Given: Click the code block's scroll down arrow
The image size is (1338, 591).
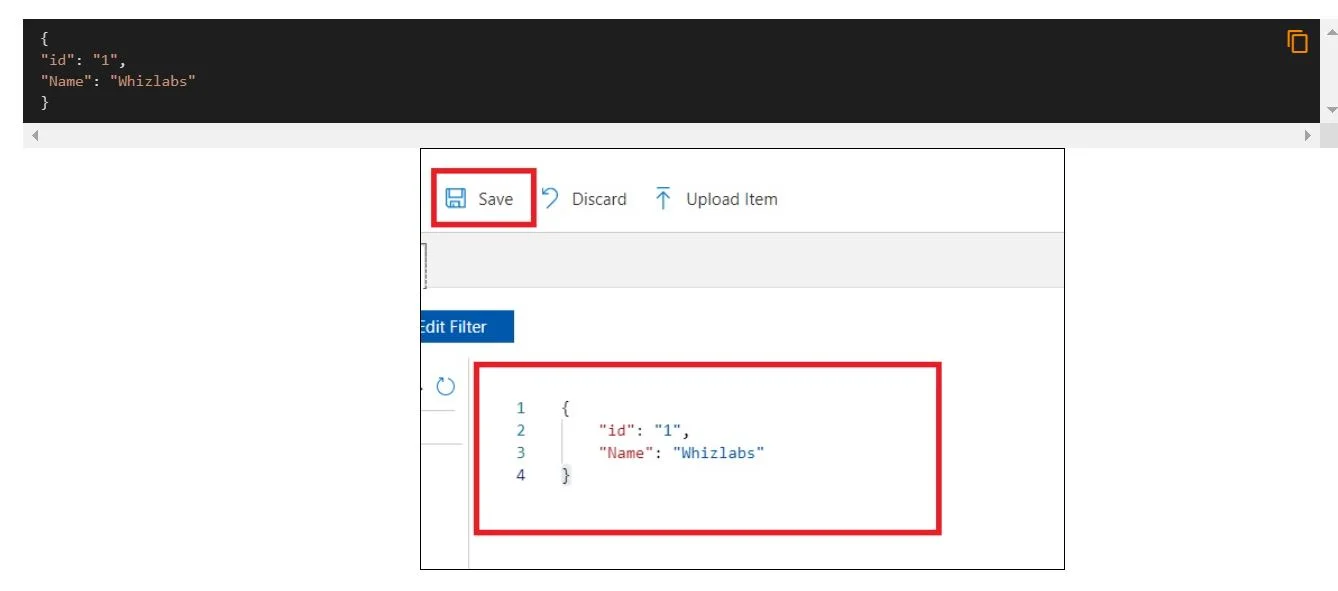Looking at the screenshot, I should (1330, 109).
